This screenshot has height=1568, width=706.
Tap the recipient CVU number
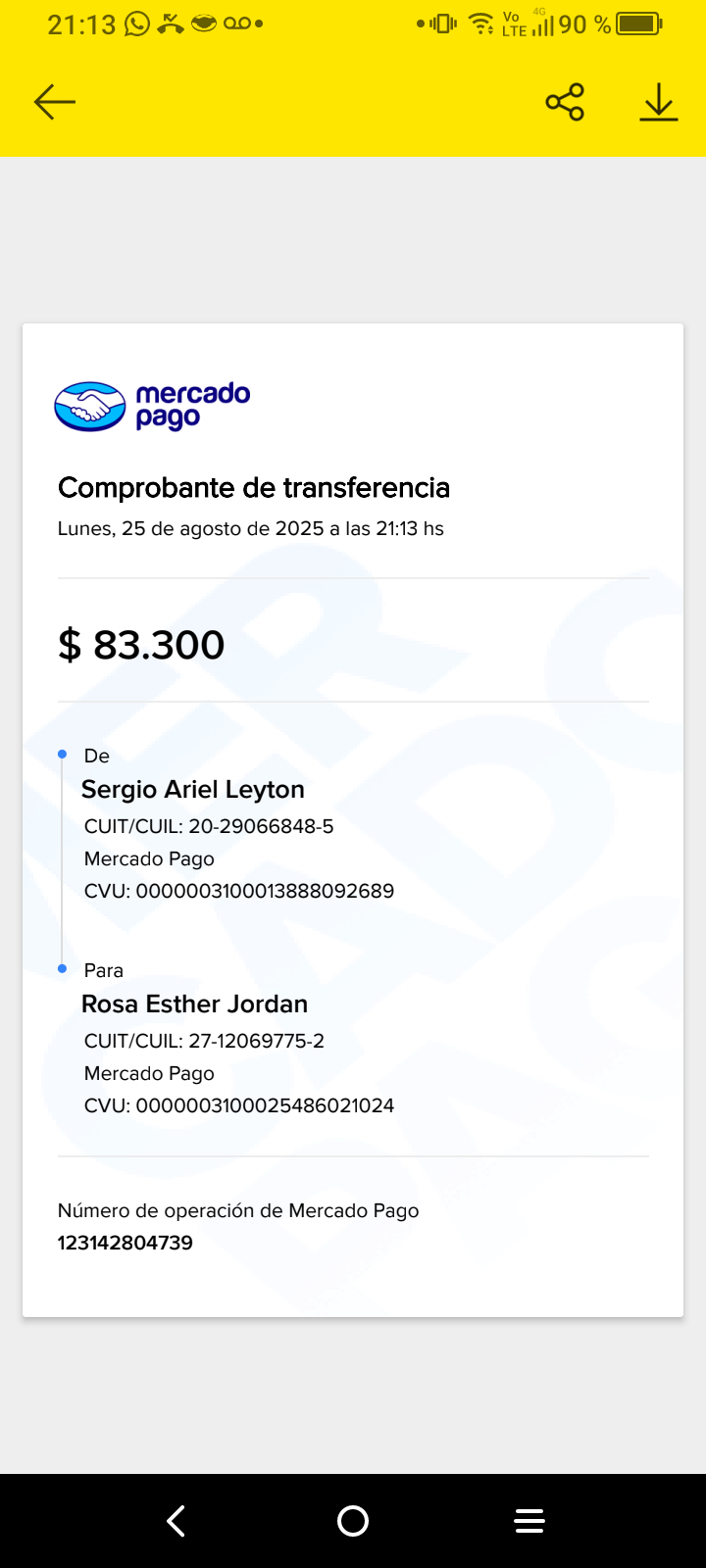239,1105
